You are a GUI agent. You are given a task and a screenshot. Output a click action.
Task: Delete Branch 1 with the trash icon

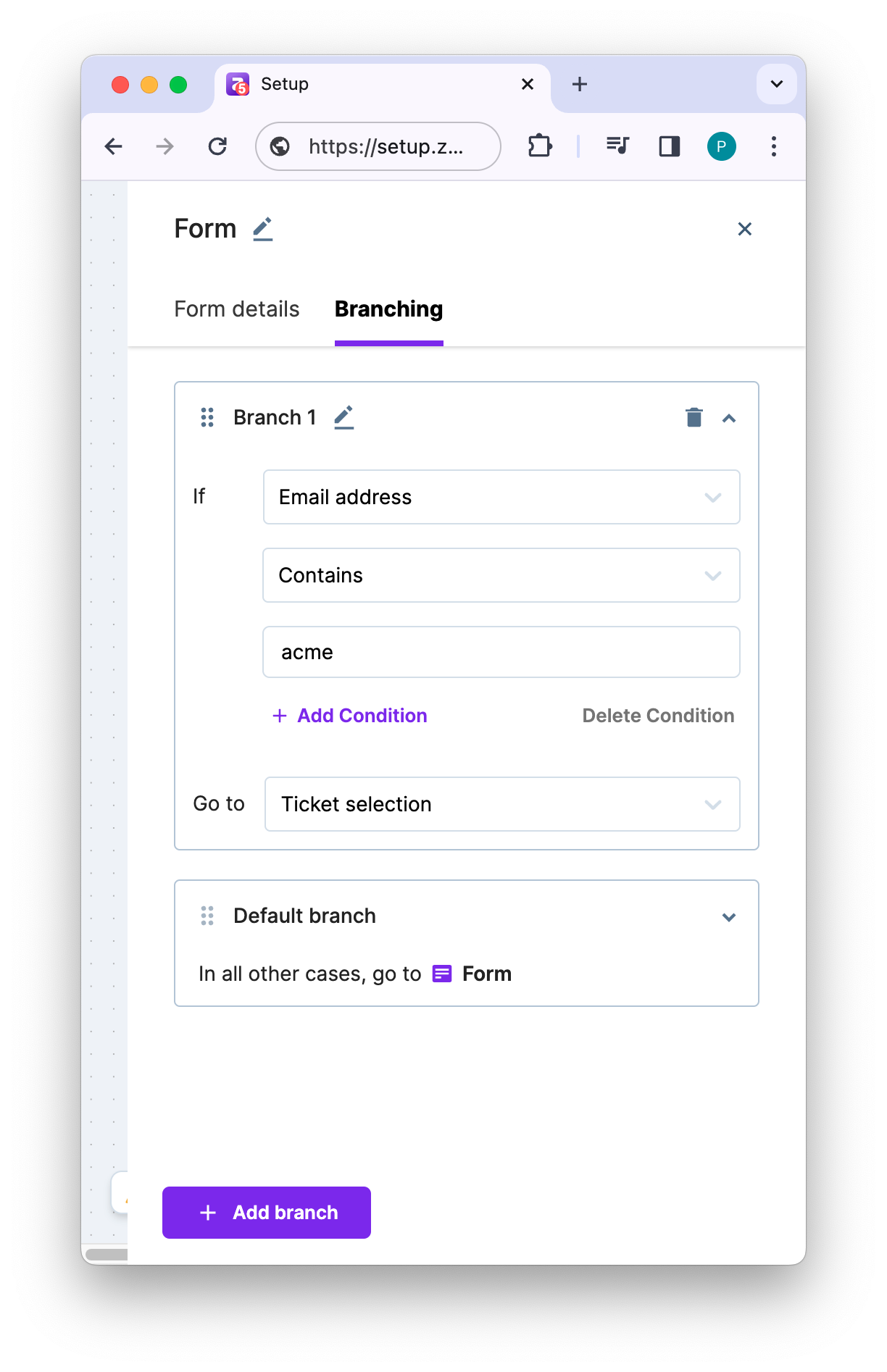pos(694,418)
